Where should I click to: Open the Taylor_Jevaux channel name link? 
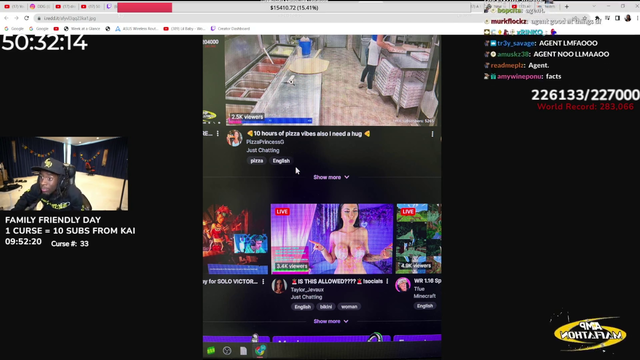pyautogui.click(x=307, y=289)
